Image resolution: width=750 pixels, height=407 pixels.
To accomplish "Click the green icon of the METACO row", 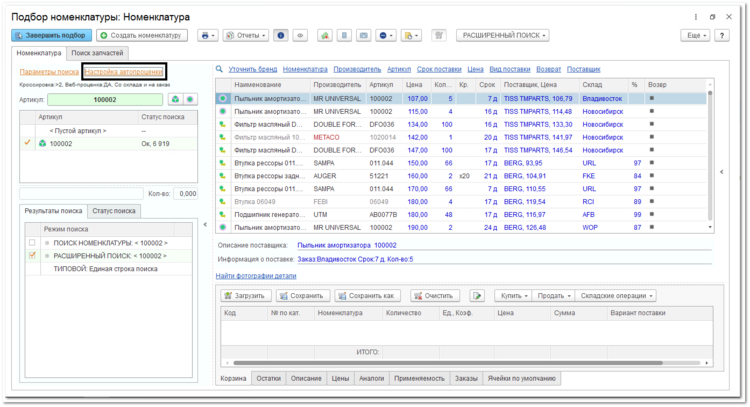I will (222, 137).
